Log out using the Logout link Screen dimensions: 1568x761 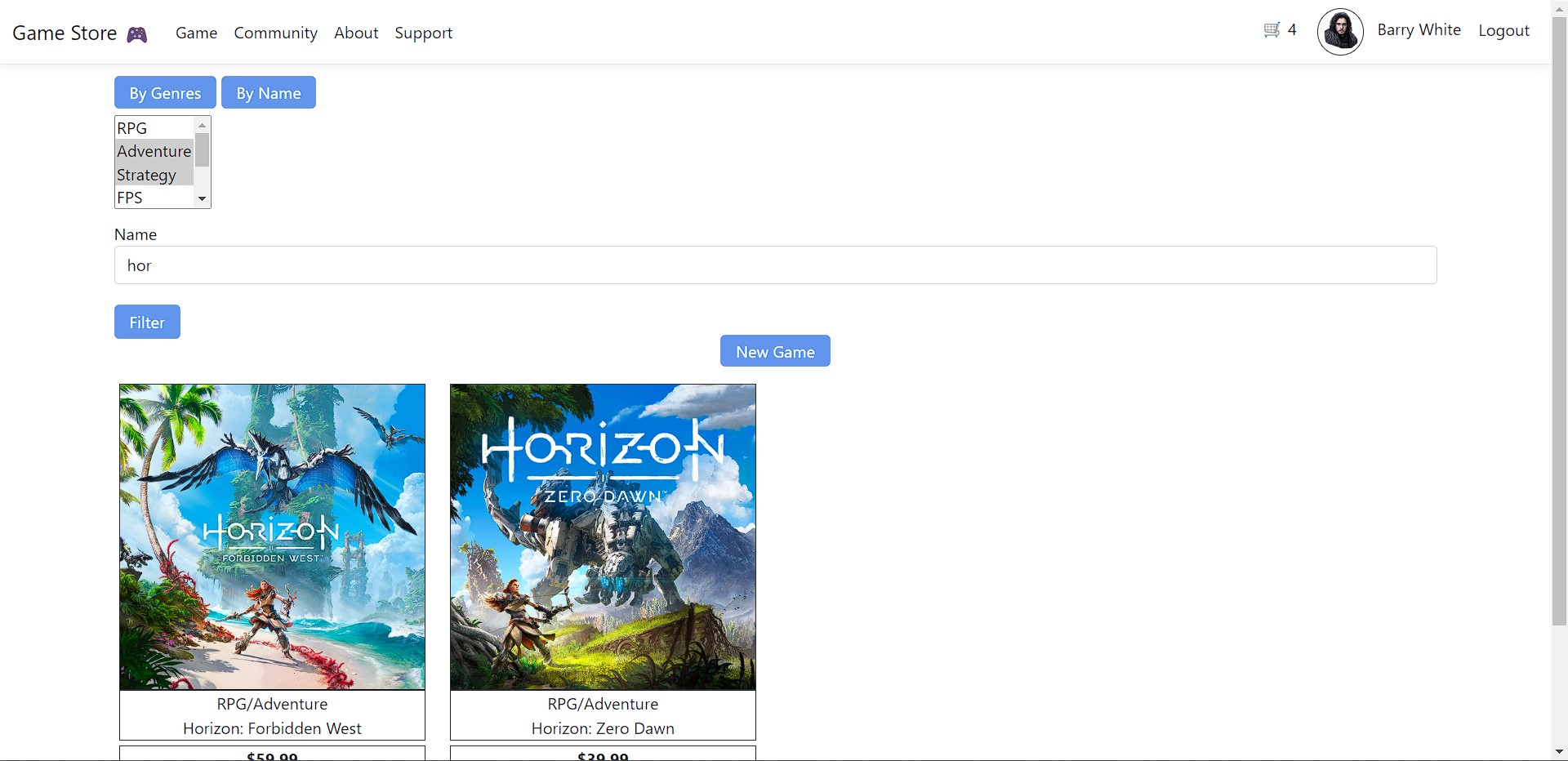point(1503,30)
